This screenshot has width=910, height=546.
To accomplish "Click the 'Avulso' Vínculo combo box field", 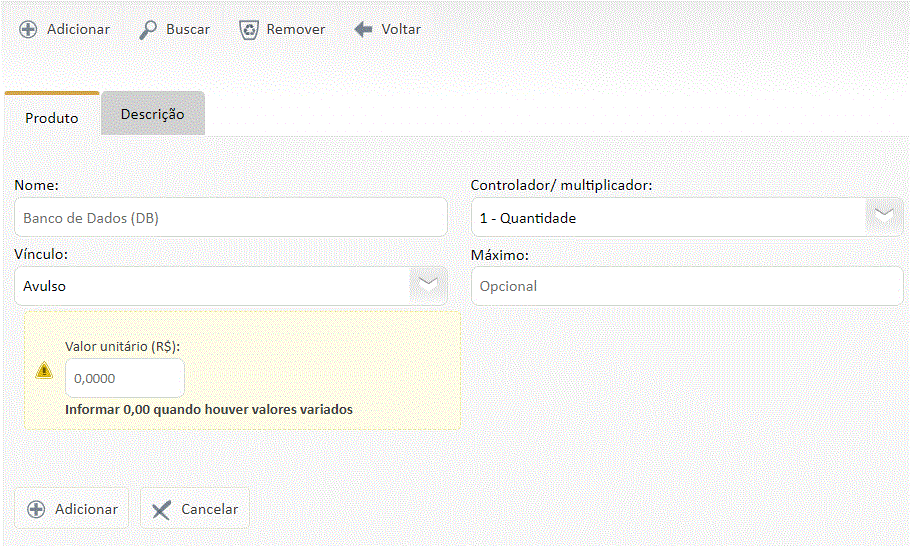I will click(x=212, y=286).
